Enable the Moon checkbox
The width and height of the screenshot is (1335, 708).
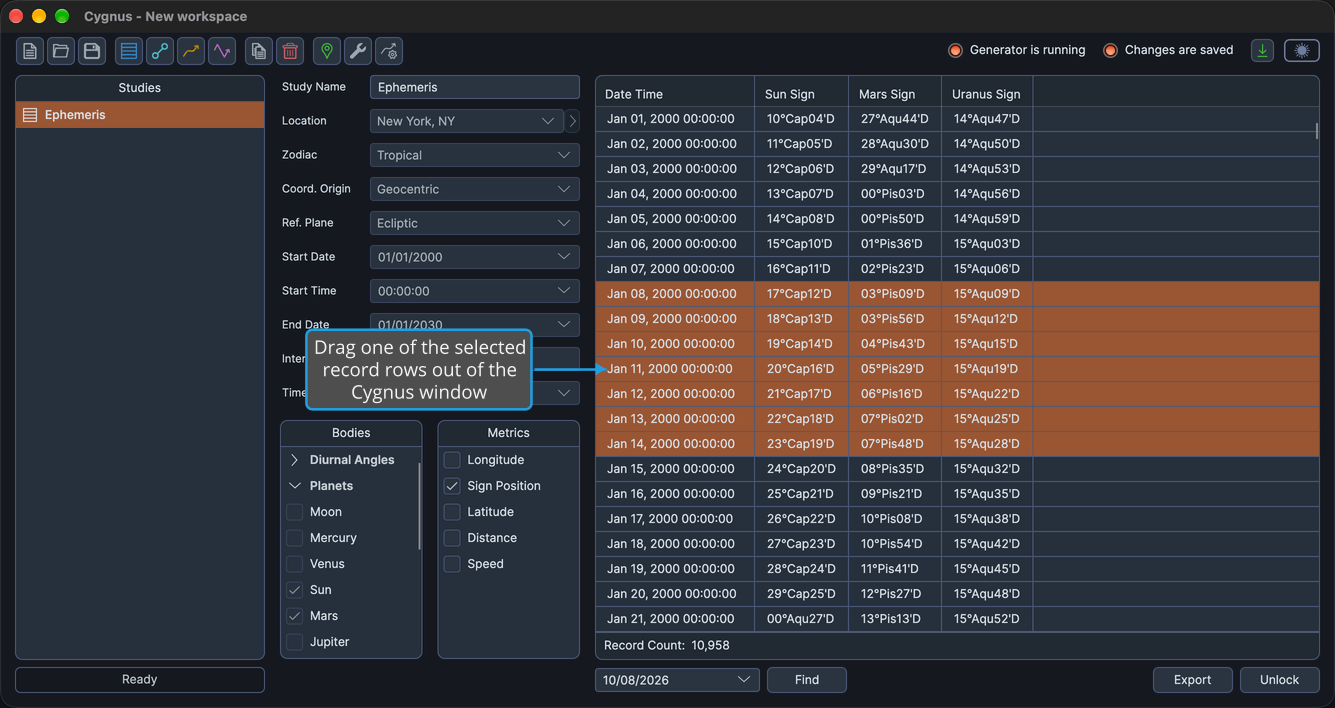(x=295, y=512)
